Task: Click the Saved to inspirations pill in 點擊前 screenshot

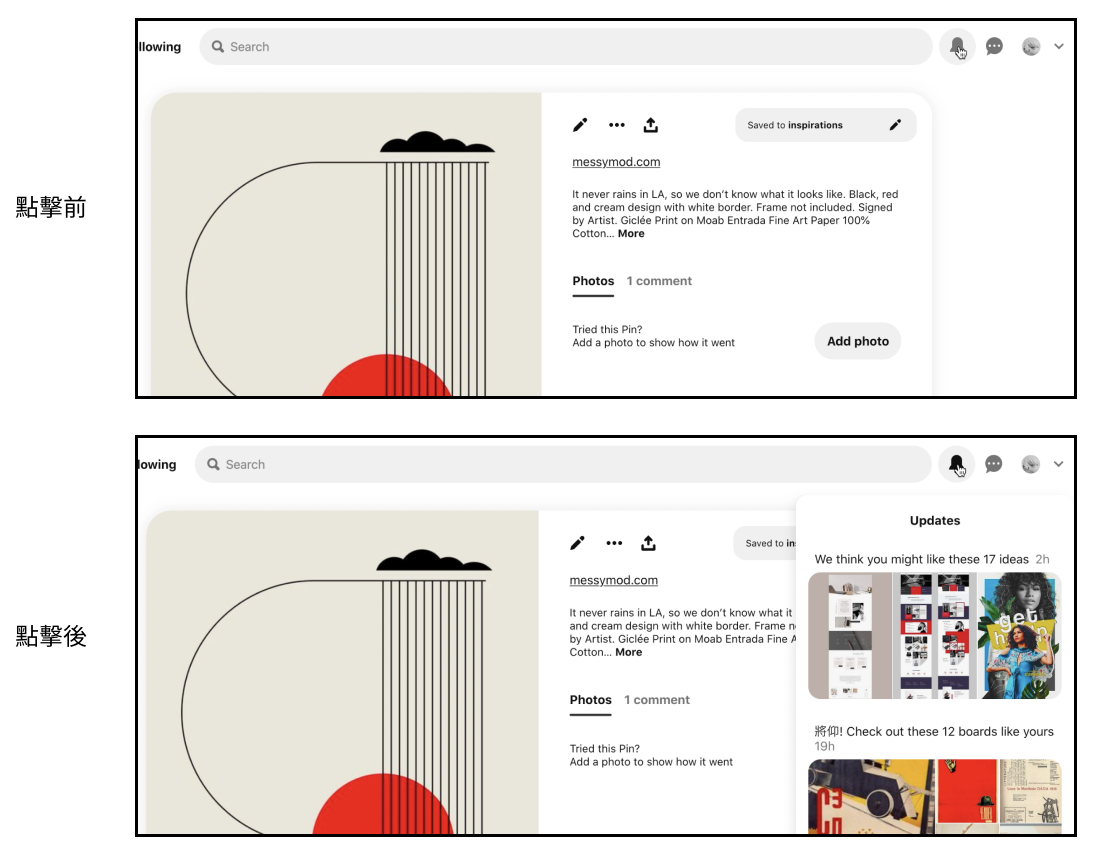Action: (825, 125)
